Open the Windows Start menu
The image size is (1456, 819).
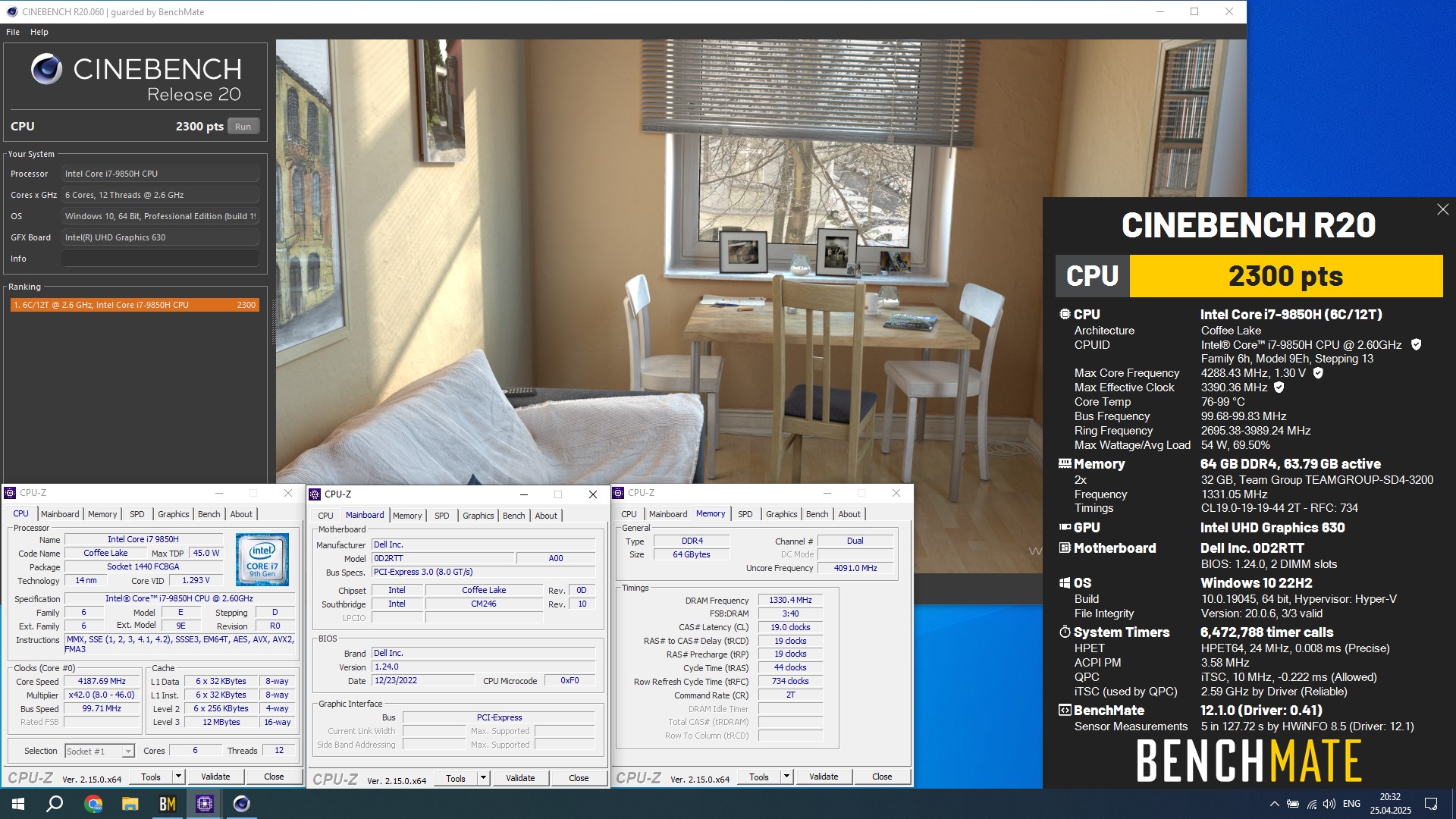point(18,804)
